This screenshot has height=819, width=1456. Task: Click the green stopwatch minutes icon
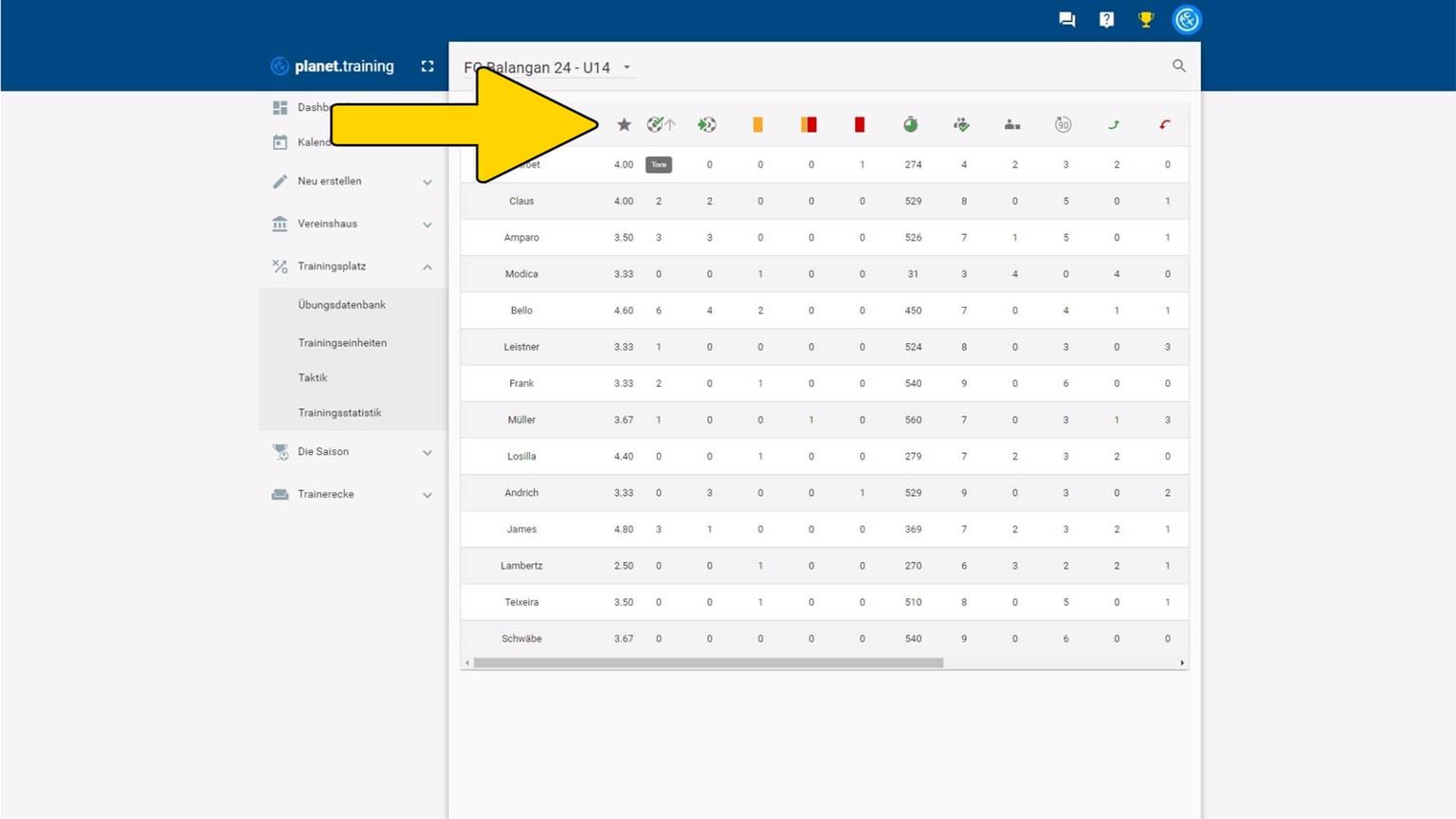coord(910,124)
